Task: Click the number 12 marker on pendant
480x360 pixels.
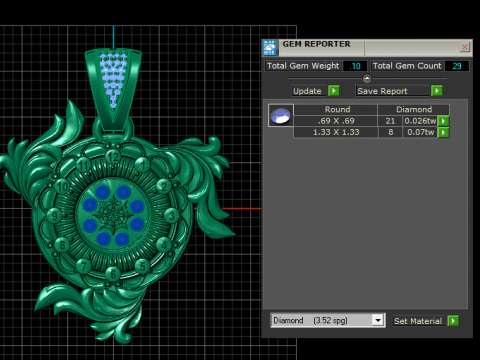Action: [x=113, y=157]
